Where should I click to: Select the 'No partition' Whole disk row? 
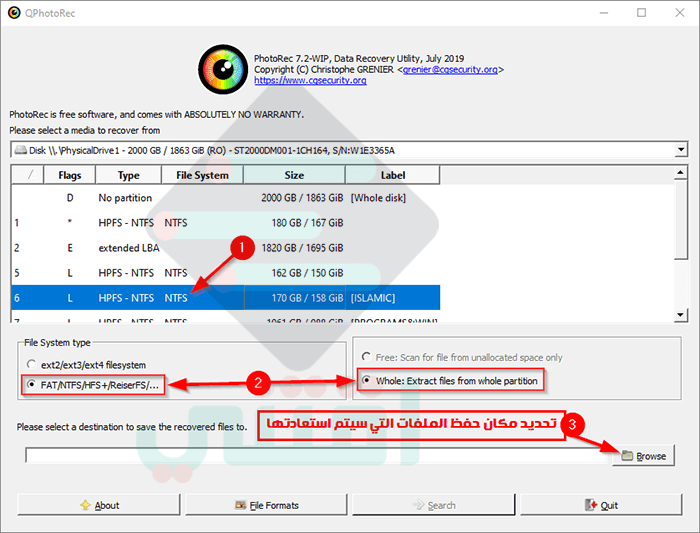tap(225, 198)
